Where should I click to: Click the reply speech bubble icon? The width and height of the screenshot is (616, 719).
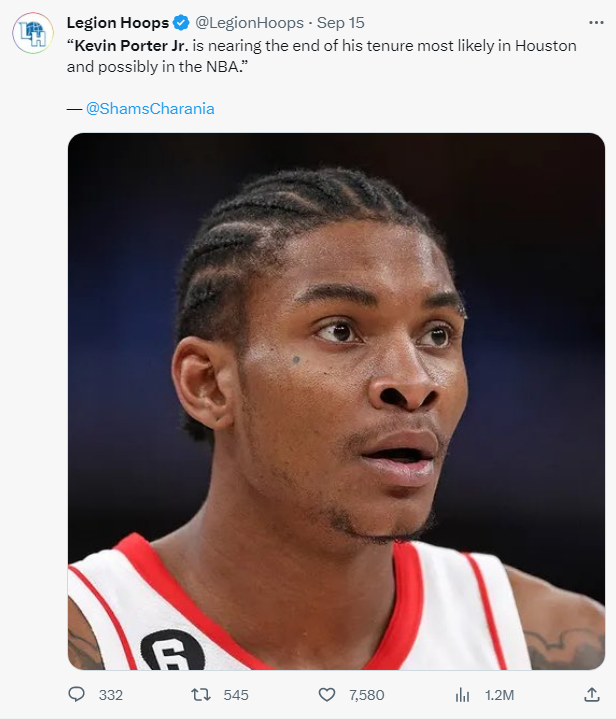(77, 695)
